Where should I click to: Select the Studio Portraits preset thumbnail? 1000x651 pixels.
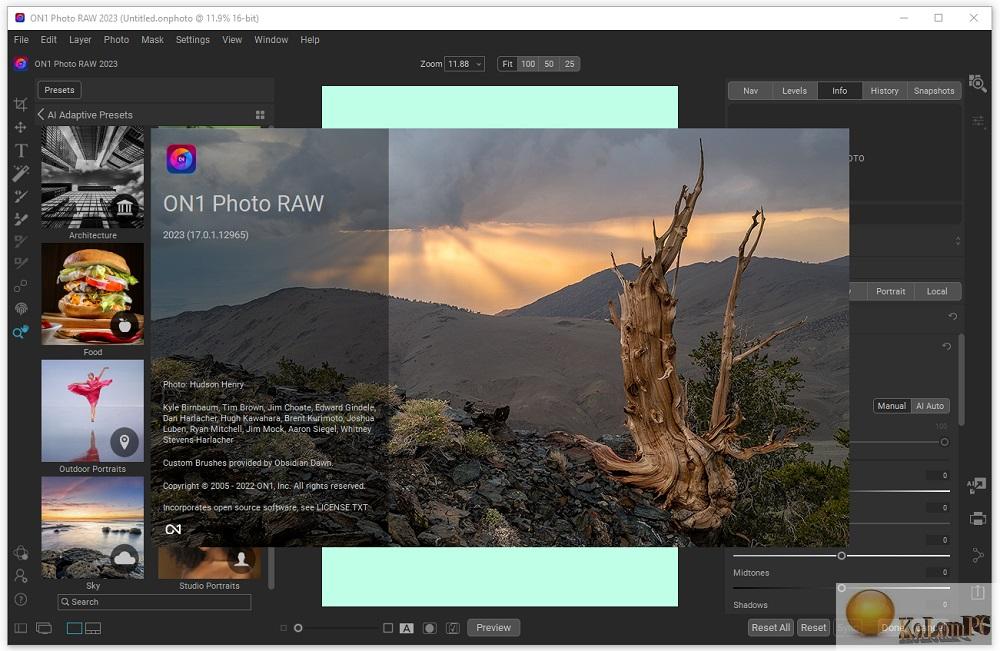(x=209, y=562)
